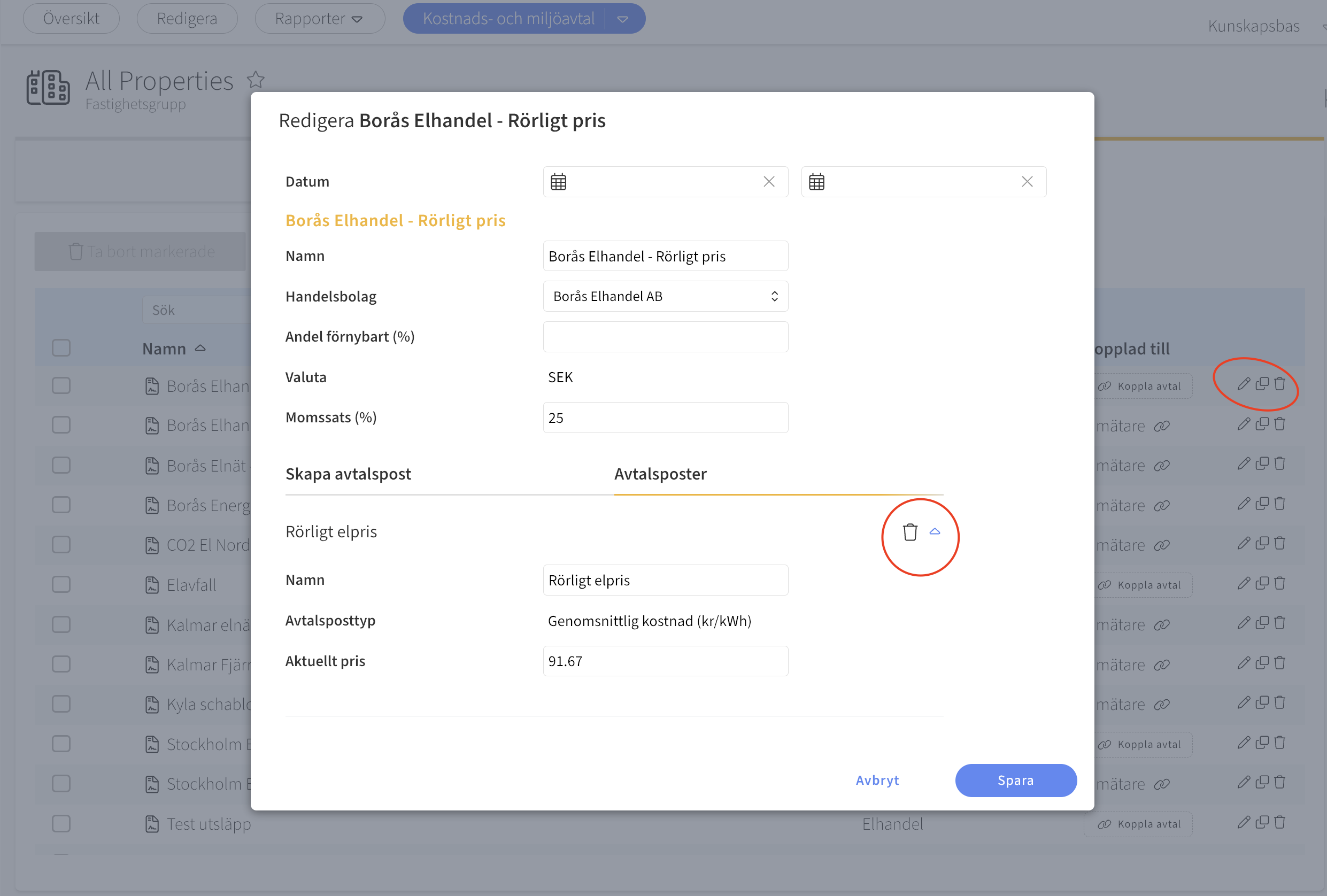The height and width of the screenshot is (896, 1327).
Task: Copy the Elavfall agreement
Action: (x=1262, y=583)
